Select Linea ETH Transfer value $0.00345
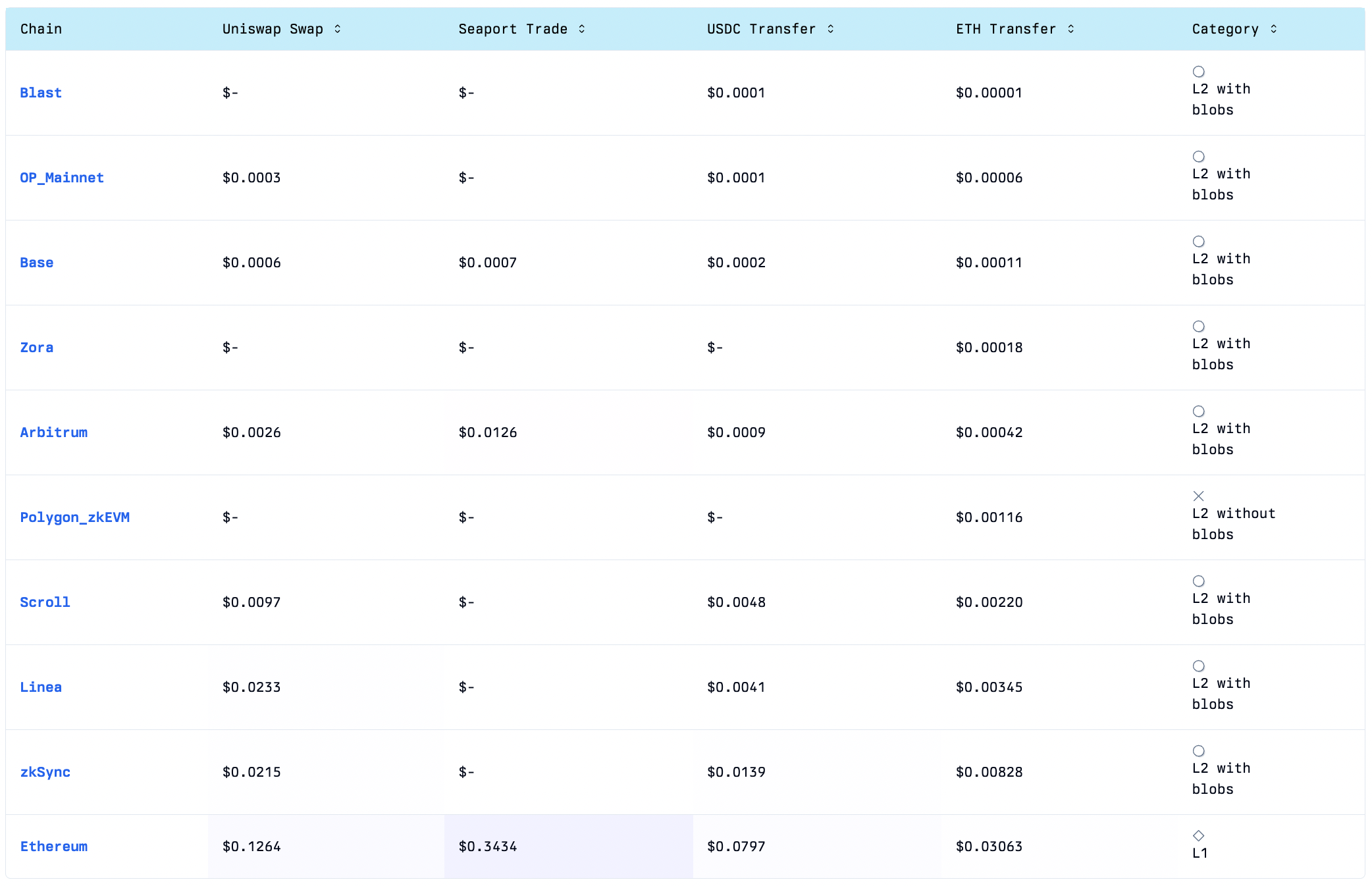Viewport: 1372px width, 886px height. click(989, 687)
